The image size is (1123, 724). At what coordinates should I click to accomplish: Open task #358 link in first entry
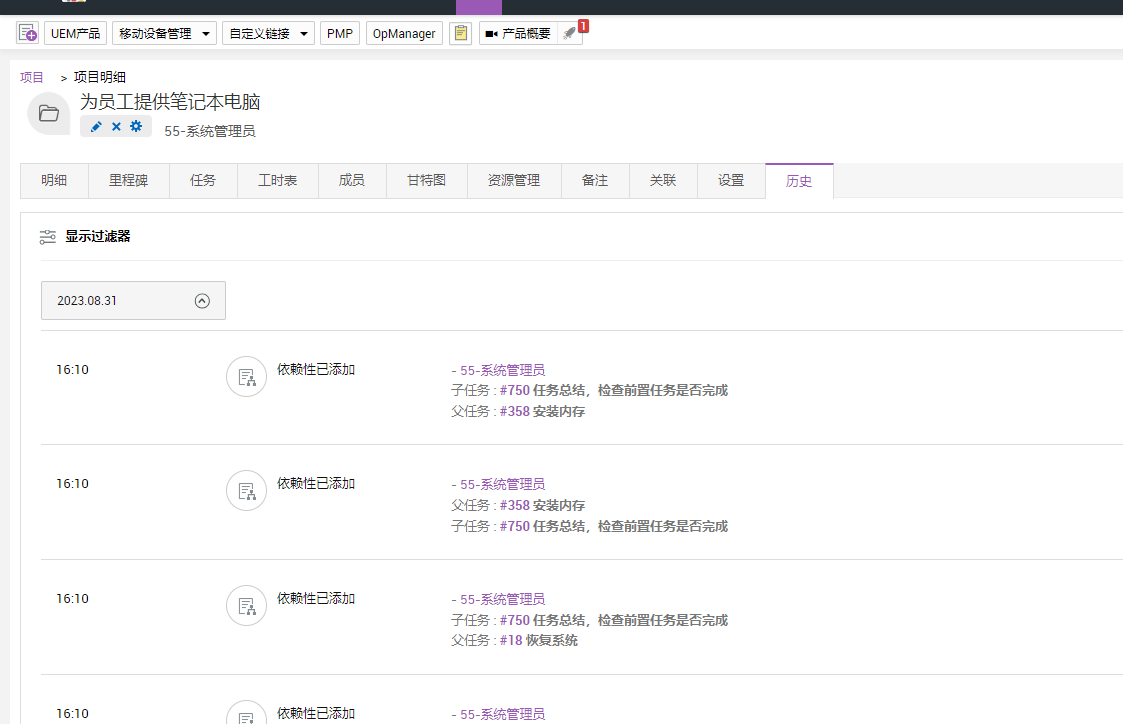point(514,411)
